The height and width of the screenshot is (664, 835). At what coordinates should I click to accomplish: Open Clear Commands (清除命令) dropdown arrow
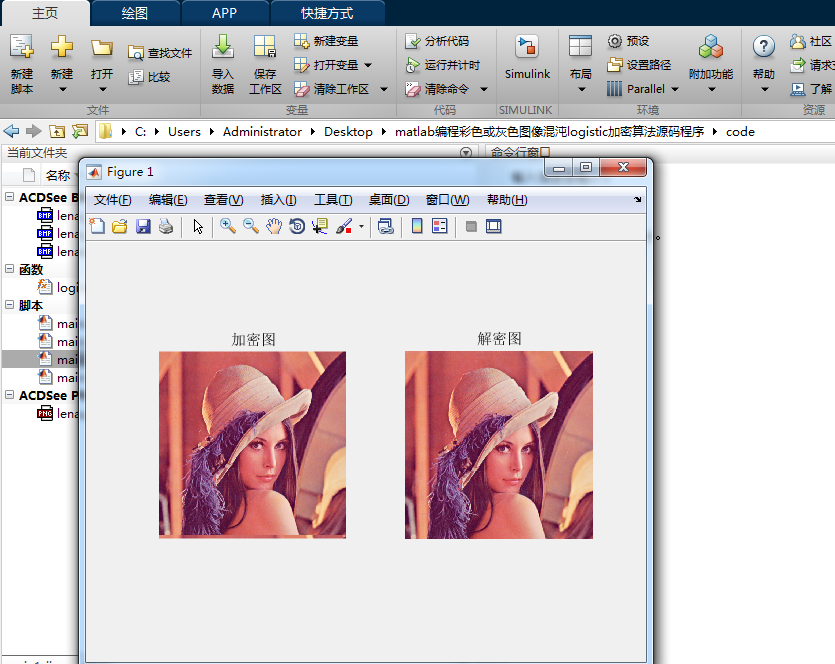coord(484,89)
